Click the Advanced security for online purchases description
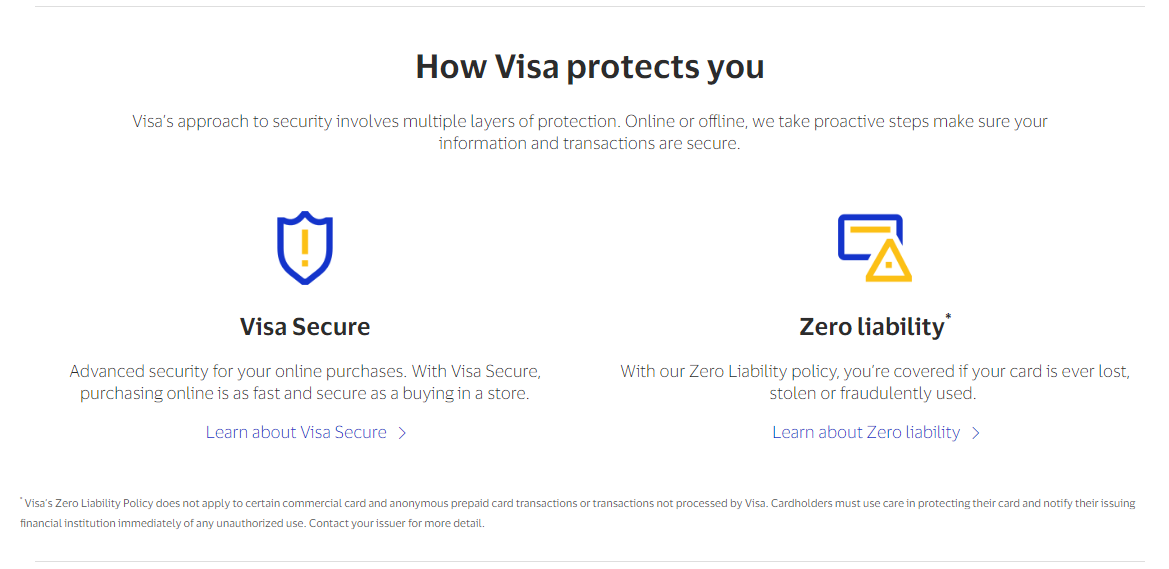Screen dimensions: 1169x569 (x=304, y=382)
